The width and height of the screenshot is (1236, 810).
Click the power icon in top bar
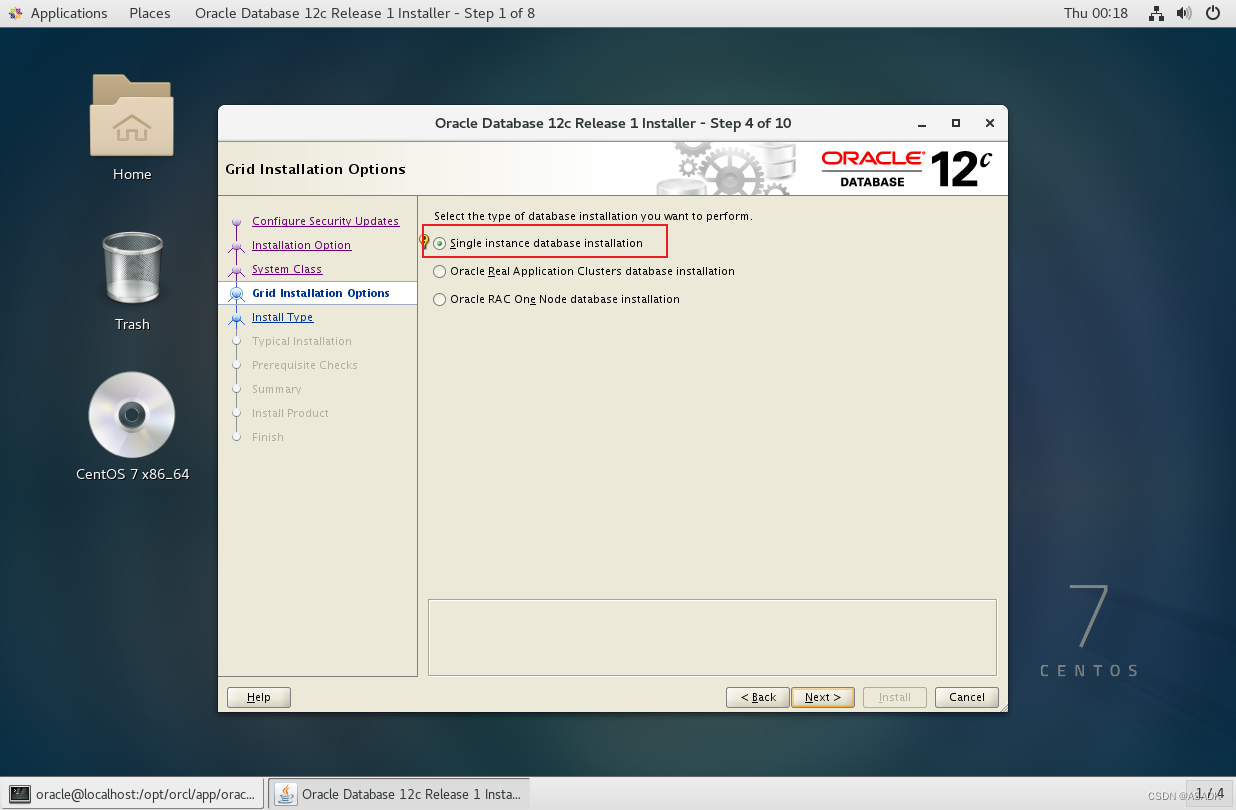point(1213,13)
